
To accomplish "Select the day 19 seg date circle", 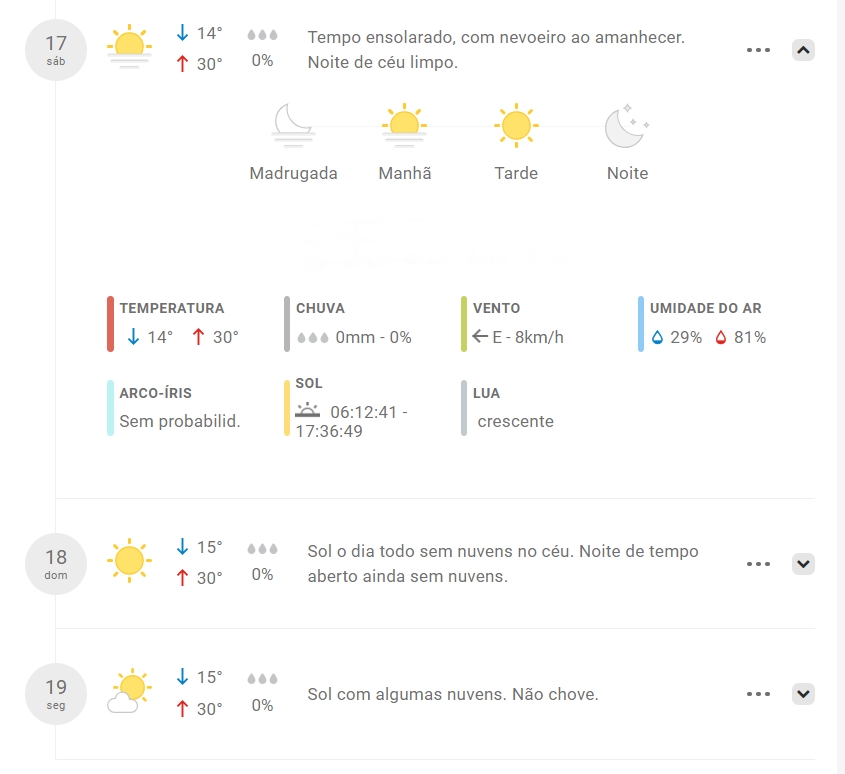I will 56,694.
